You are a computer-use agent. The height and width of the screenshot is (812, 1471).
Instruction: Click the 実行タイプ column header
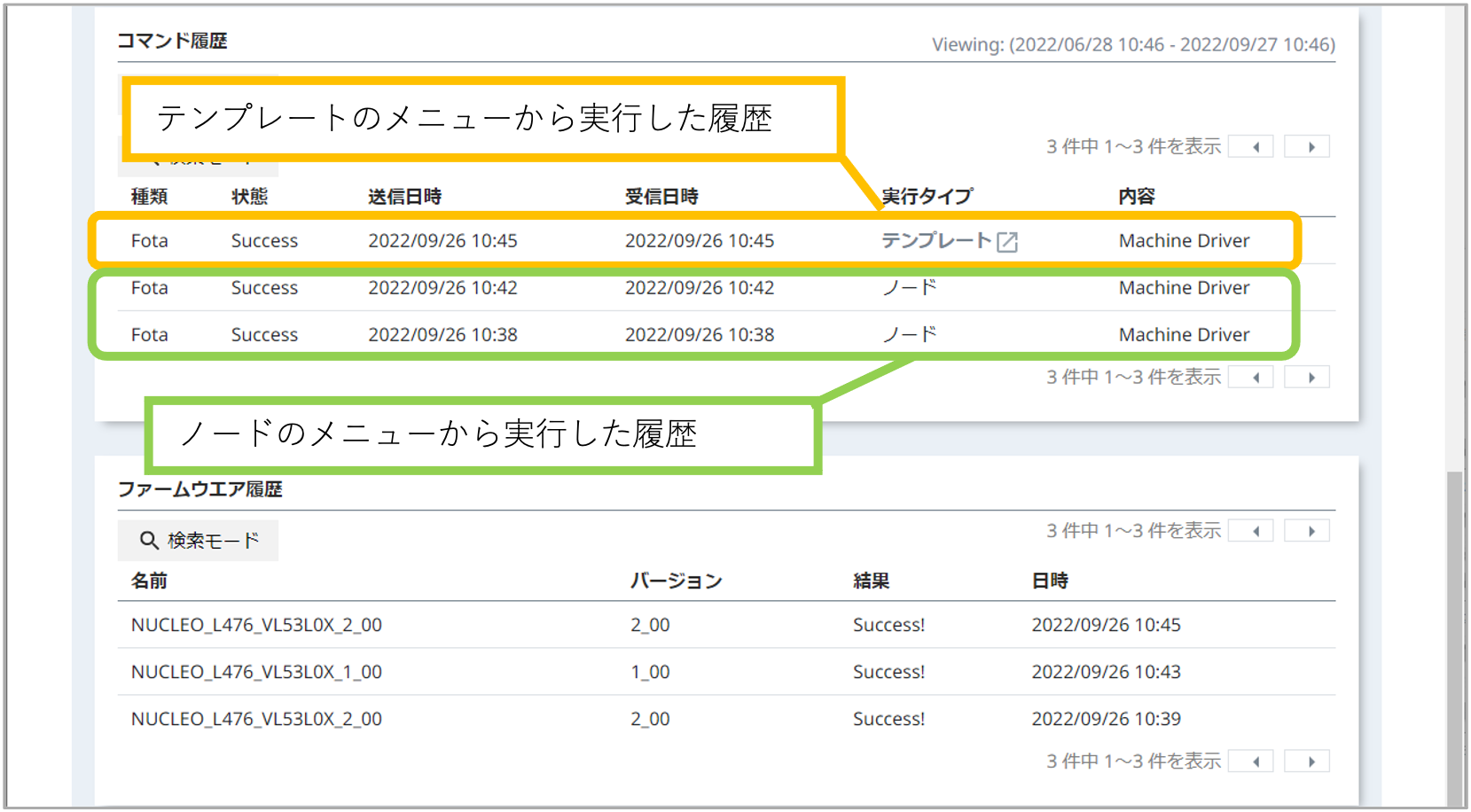pyautogui.click(x=925, y=195)
